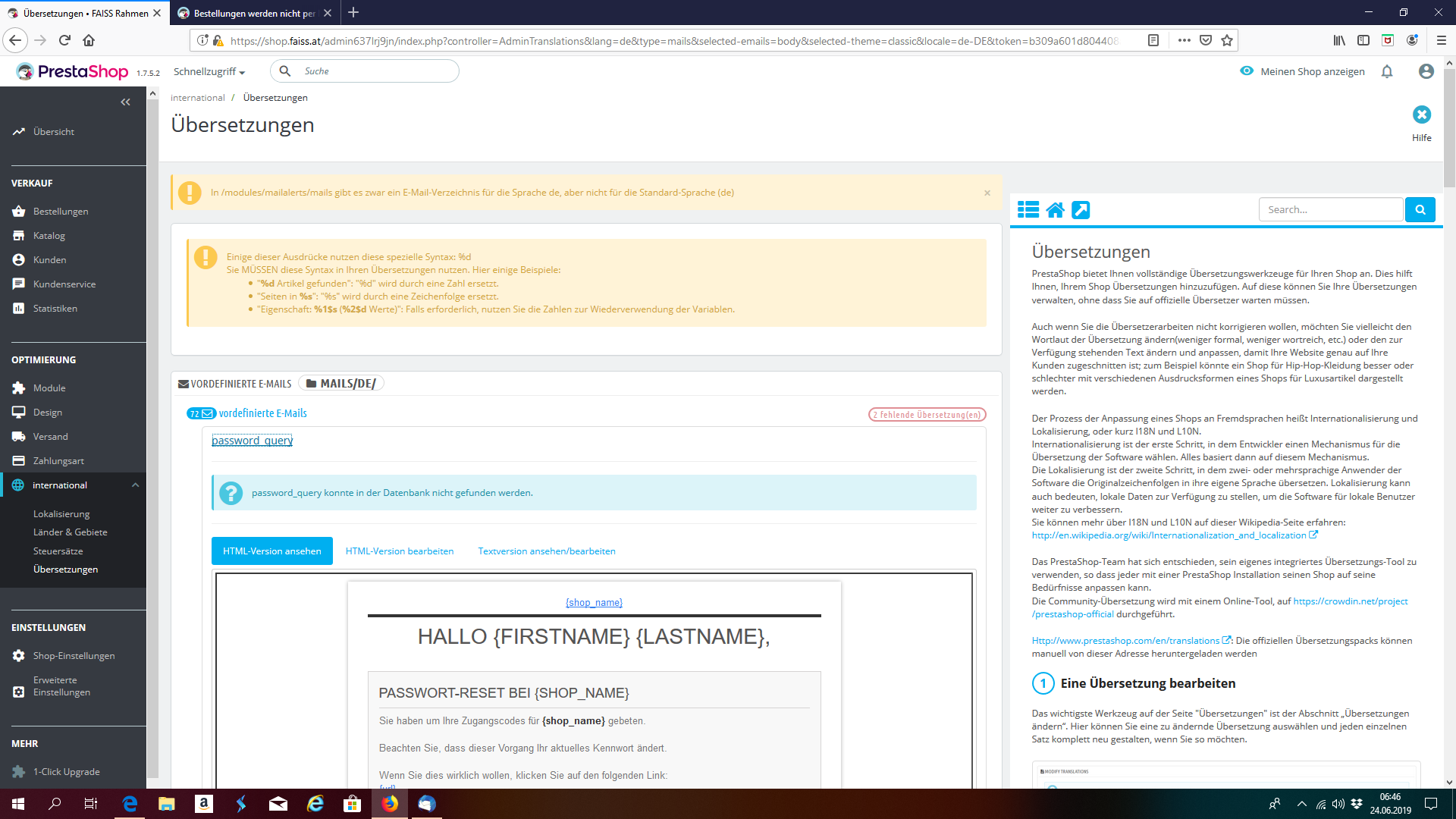Close the Hilfe panel icon
1456x819 pixels.
pyautogui.click(x=1421, y=115)
